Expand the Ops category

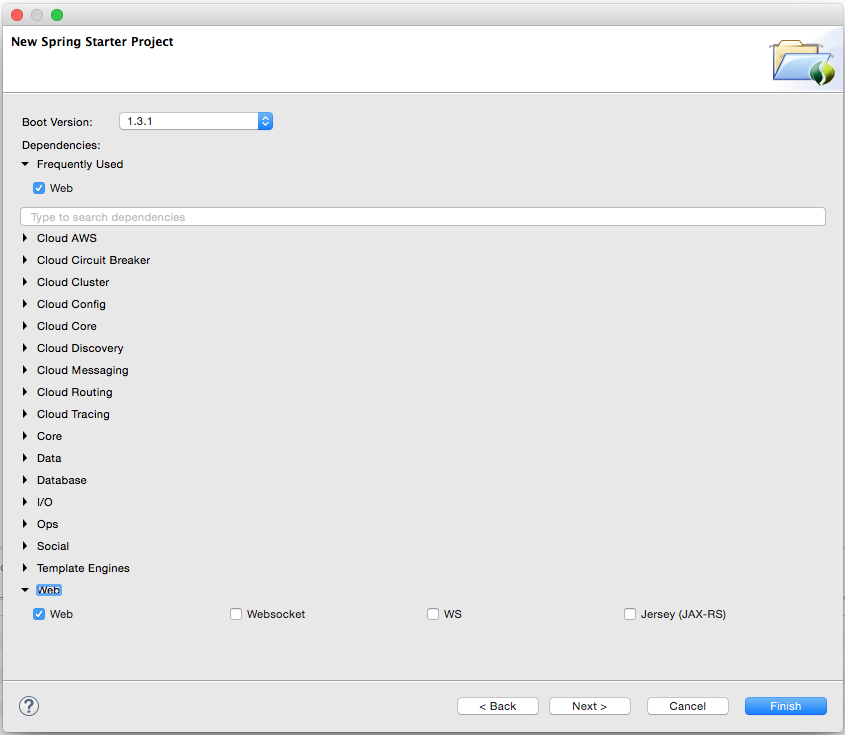(25, 524)
